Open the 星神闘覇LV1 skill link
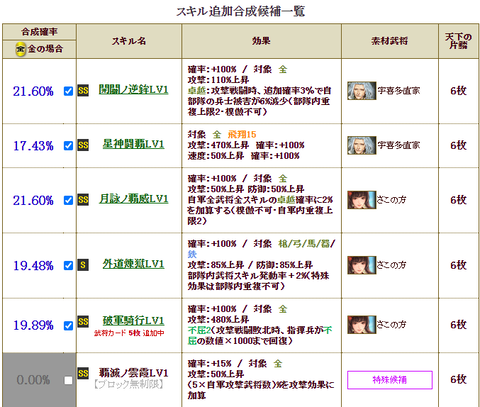 (133, 144)
